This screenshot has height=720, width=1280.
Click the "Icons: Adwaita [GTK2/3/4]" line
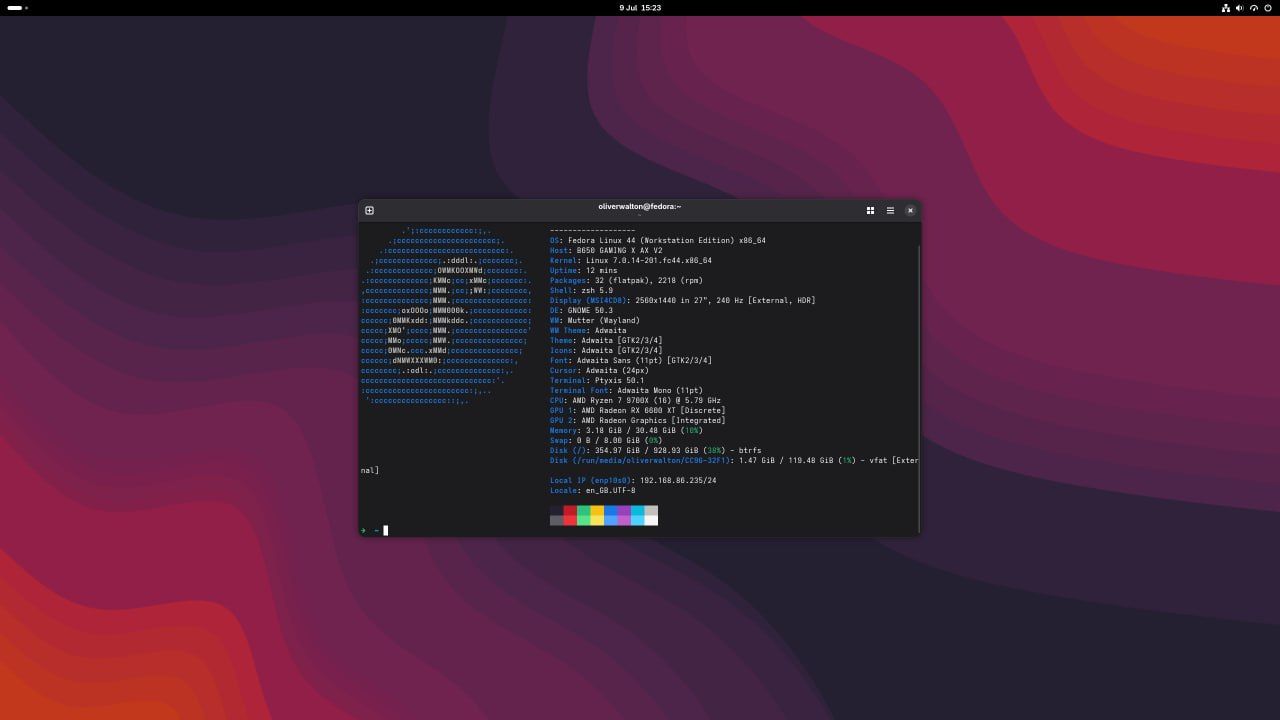(x=606, y=350)
